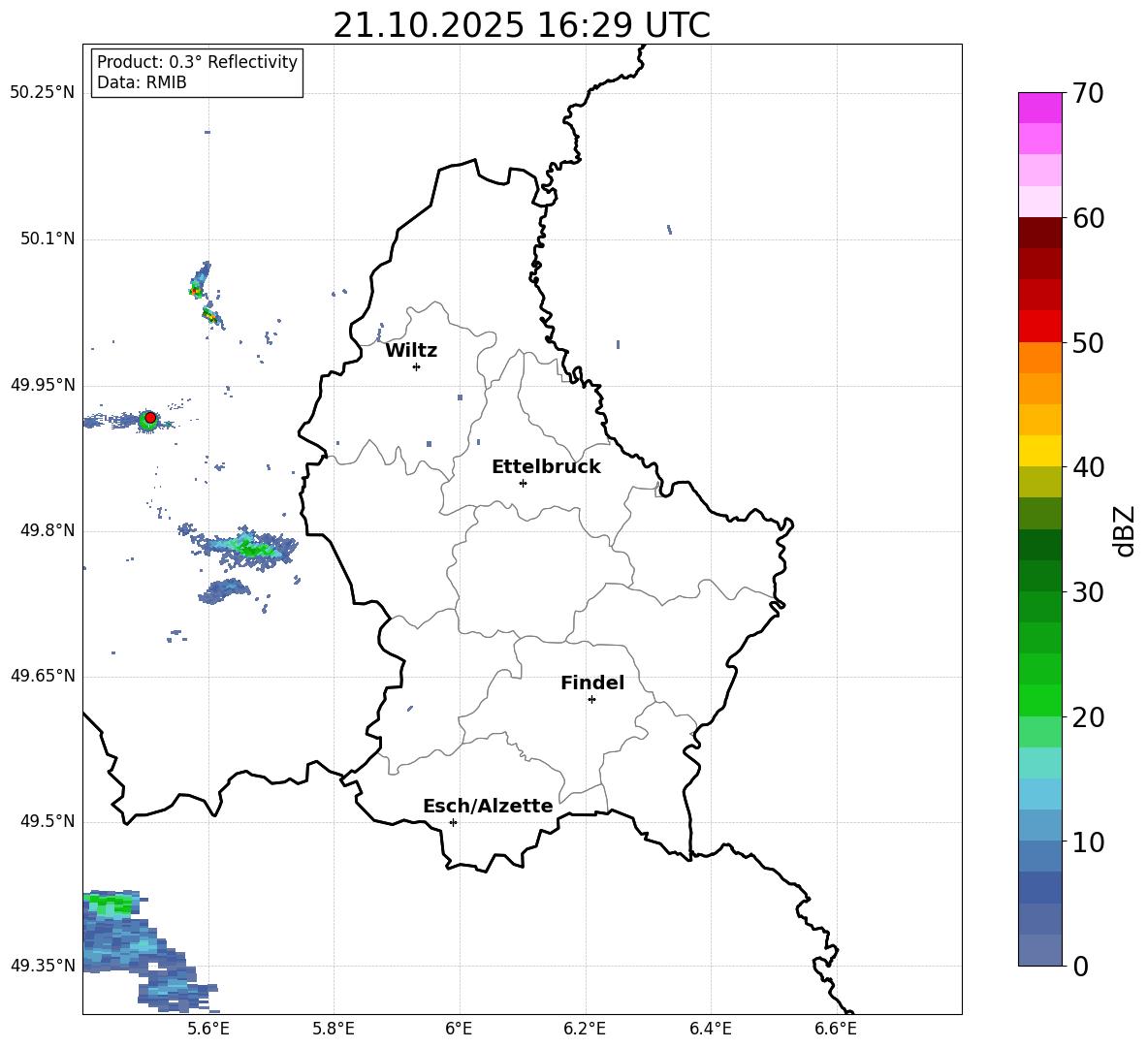Pick the yellow colorbar segment just above 40
Screen dimensions: 1148x1048
pyautogui.click(x=1040, y=451)
